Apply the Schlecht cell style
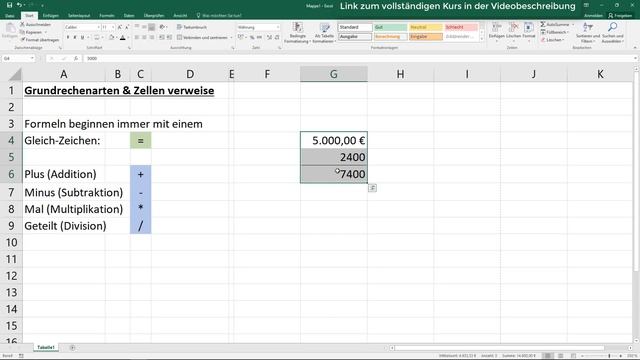Viewport: 640px width, 360px height. (460, 27)
